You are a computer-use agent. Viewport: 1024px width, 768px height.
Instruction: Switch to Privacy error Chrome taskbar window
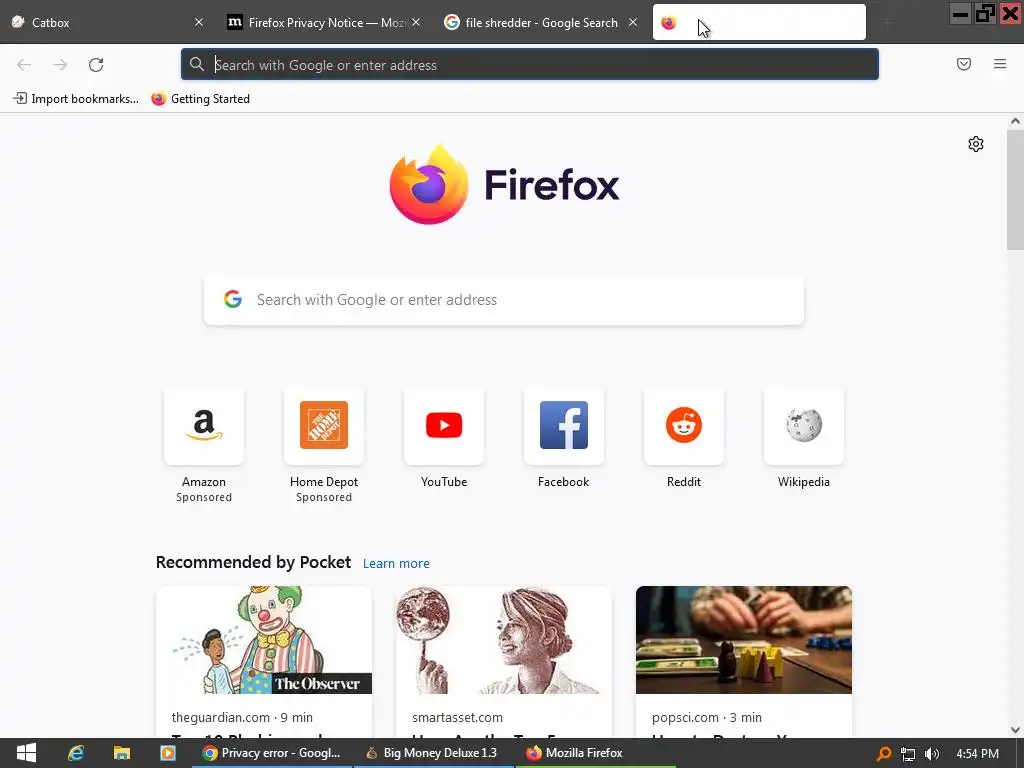272,753
